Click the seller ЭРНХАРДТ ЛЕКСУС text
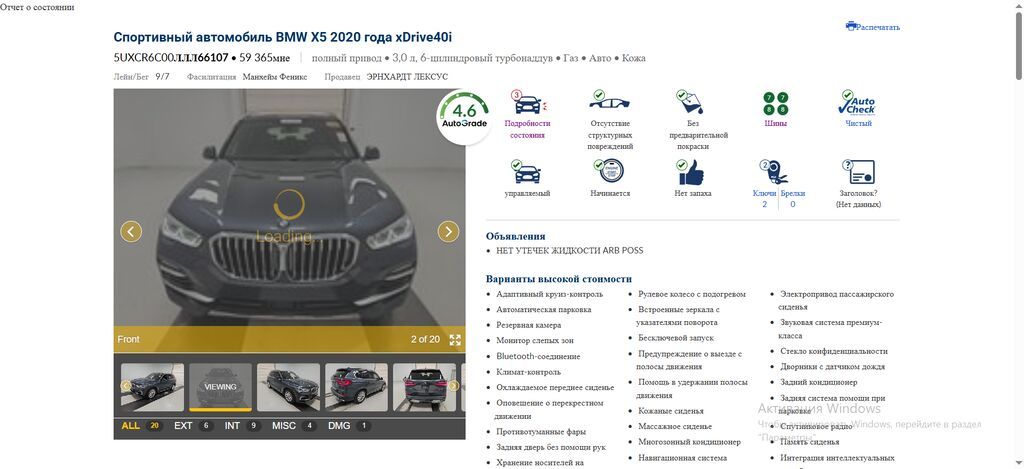Viewport: 1024px width, 469px height. click(408, 76)
